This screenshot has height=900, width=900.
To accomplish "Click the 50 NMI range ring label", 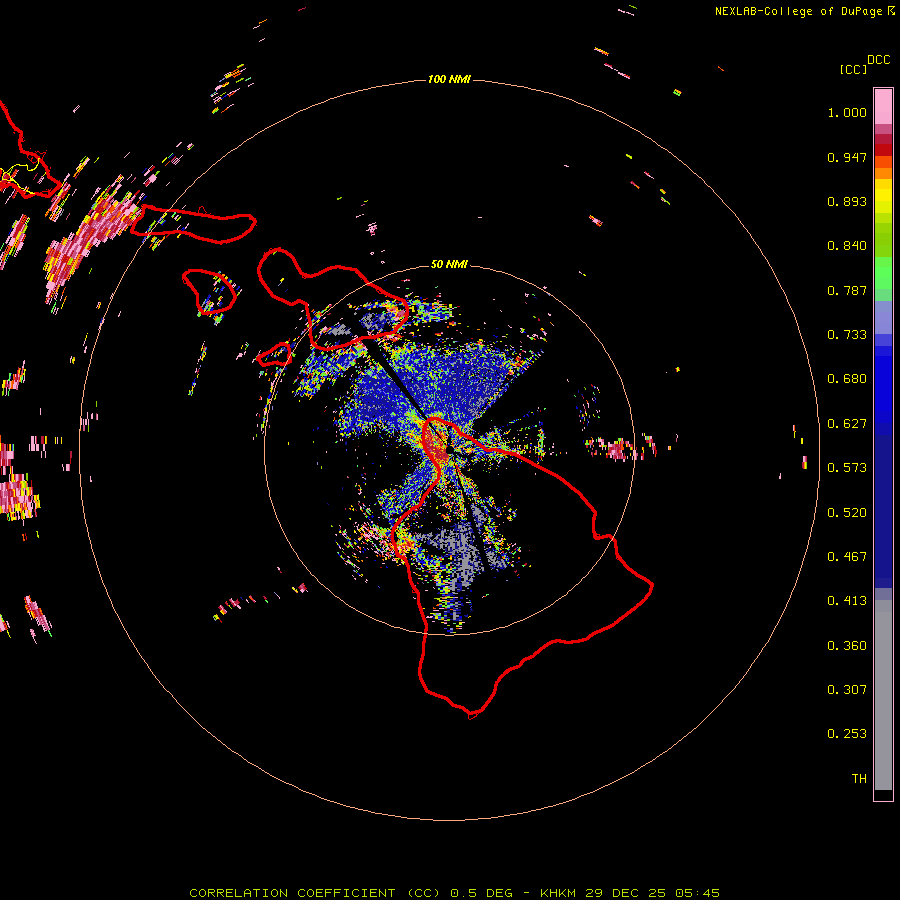I will click(449, 264).
